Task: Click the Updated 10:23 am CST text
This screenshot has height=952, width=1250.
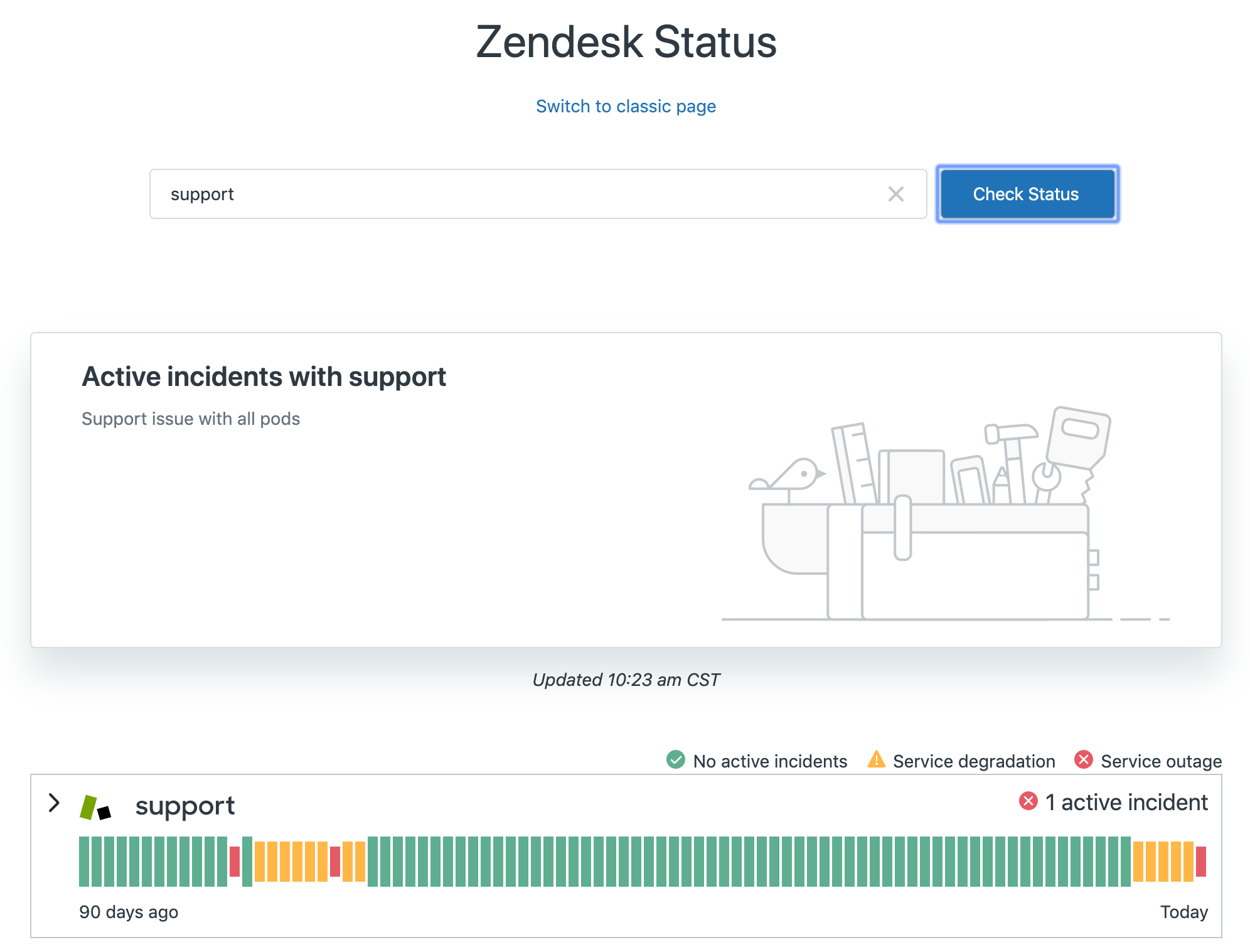Action: [626, 680]
